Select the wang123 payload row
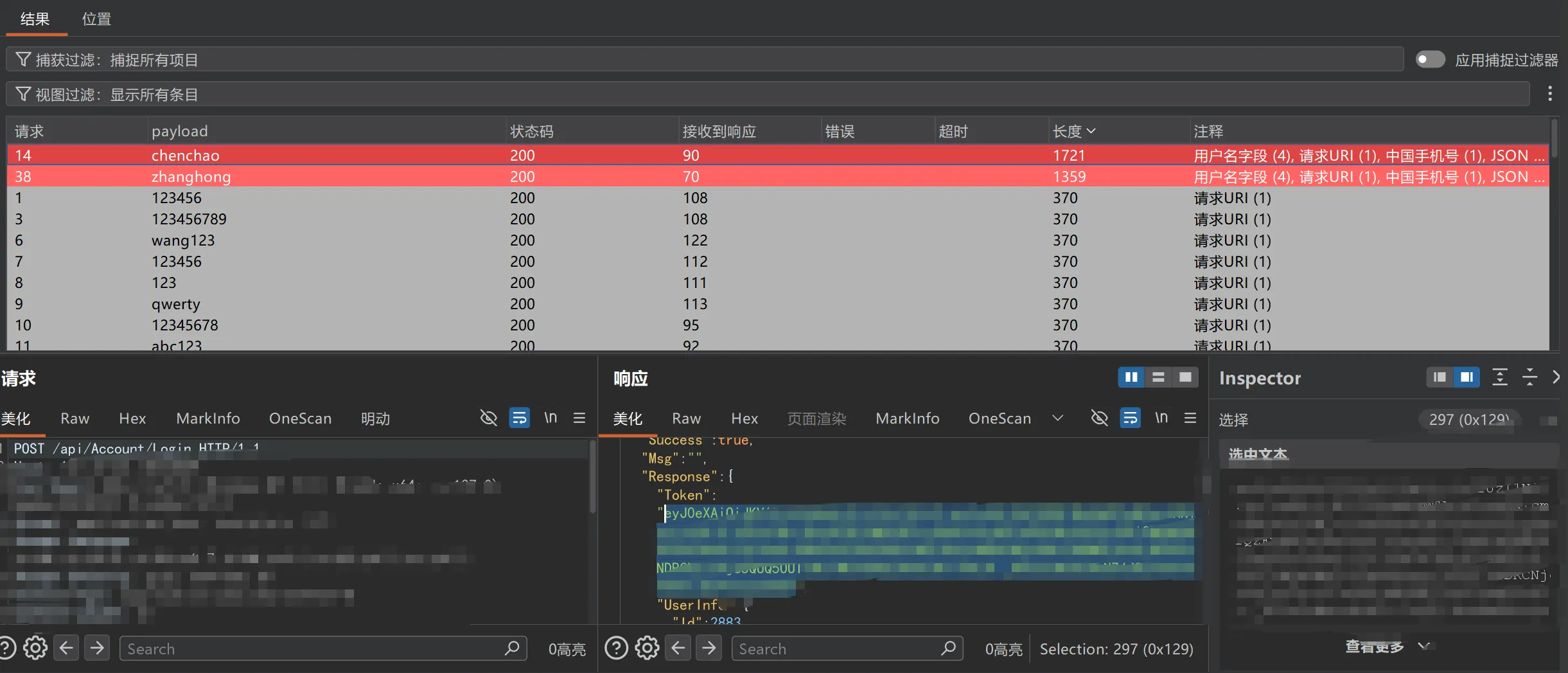The height and width of the screenshot is (673, 1568). tap(778, 240)
